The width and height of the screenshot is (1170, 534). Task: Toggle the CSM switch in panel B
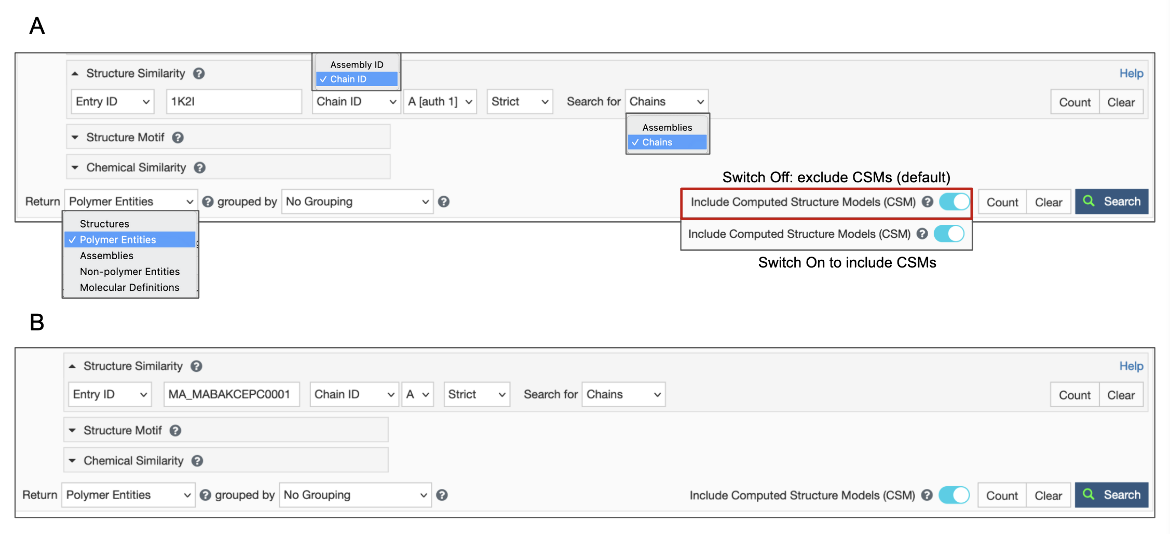pyautogui.click(x=954, y=495)
